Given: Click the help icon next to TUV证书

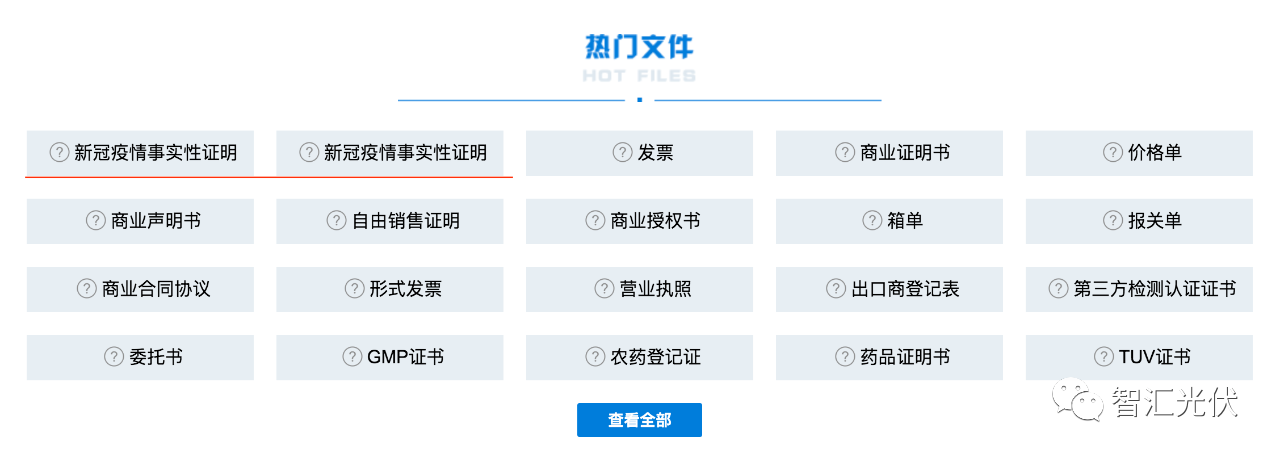Looking at the screenshot, I should (x=1104, y=357).
